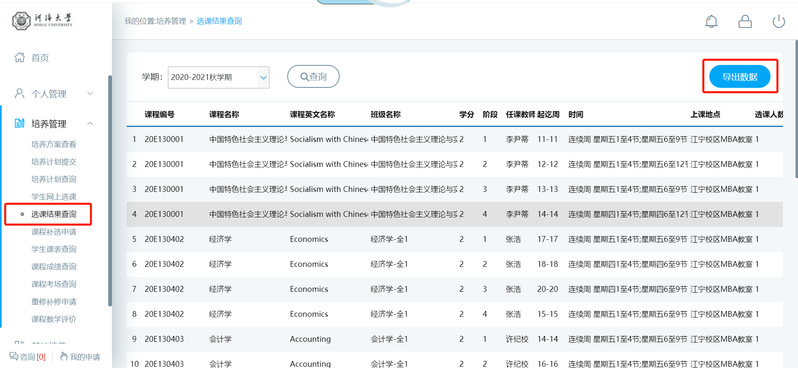Open the 学期 dropdown 2020-2021秋学期
Image resolution: width=798 pixels, height=368 pixels.
pos(219,77)
